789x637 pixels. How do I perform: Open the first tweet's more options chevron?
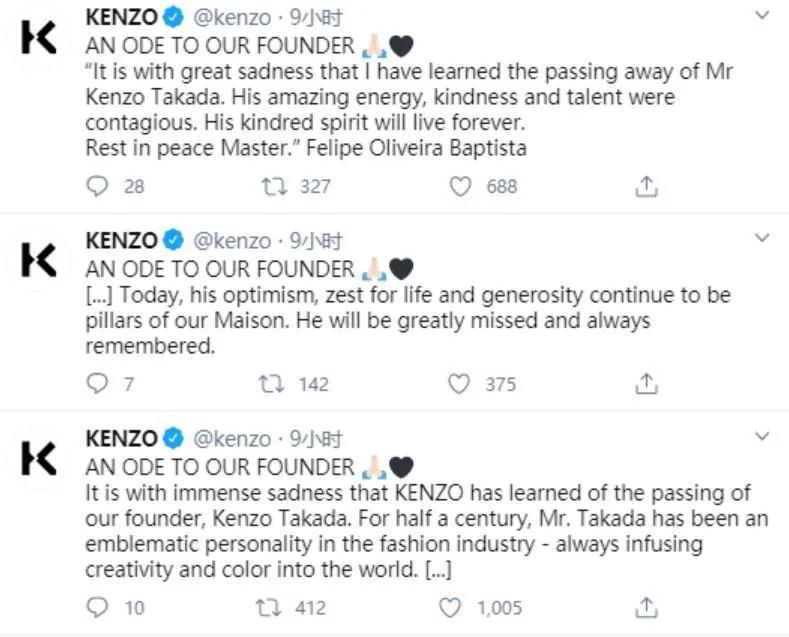(762, 17)
